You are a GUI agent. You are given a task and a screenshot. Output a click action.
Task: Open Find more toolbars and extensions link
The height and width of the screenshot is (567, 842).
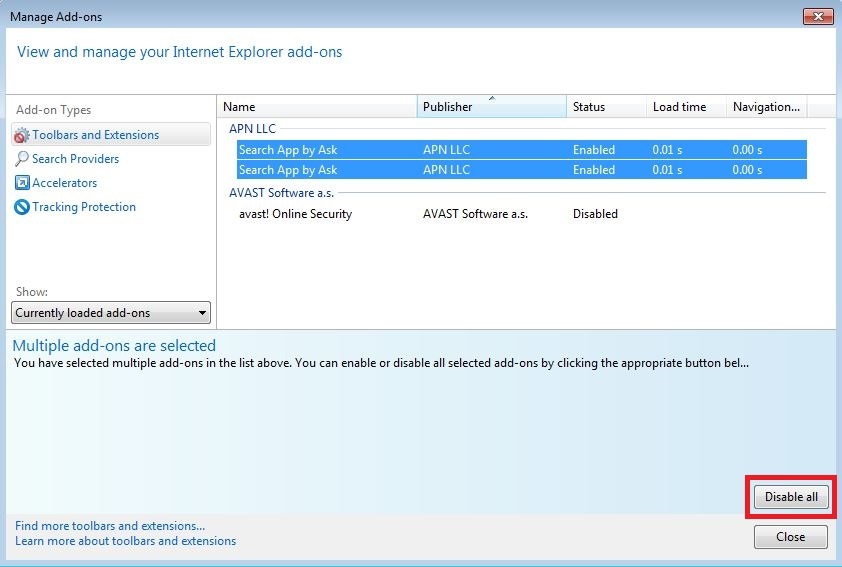[x=110, y=526]
